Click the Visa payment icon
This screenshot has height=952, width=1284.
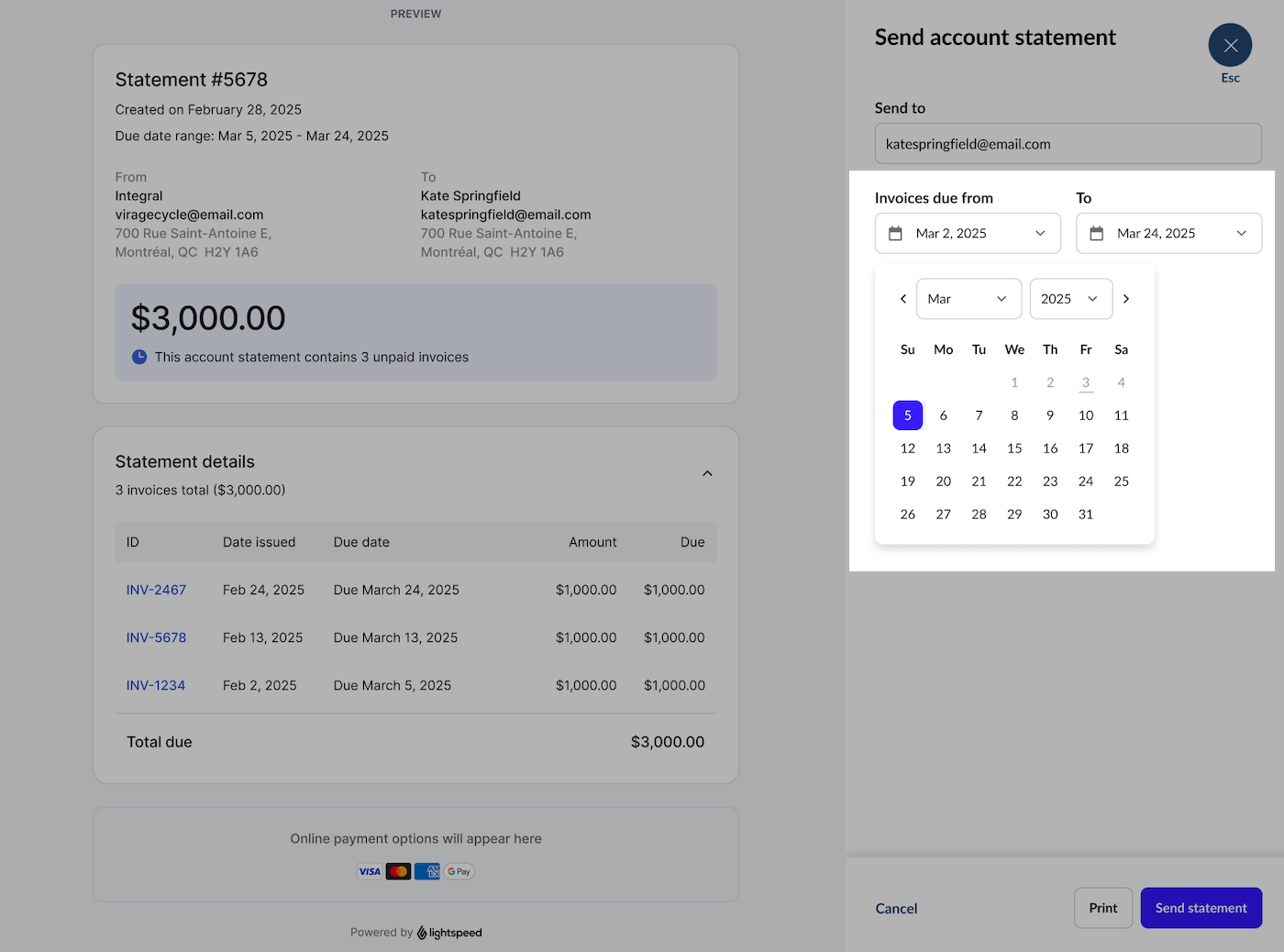coord(370,871)
